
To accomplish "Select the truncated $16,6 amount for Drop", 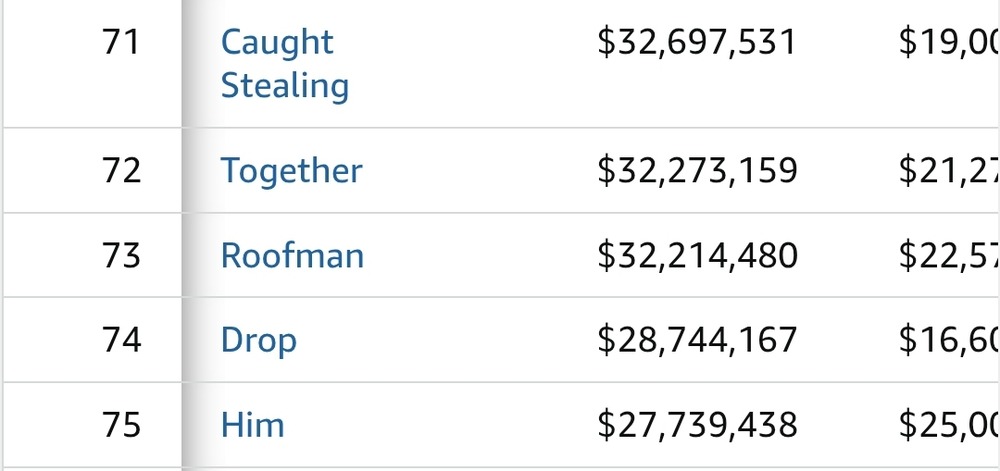I will (x=948, y=340).
